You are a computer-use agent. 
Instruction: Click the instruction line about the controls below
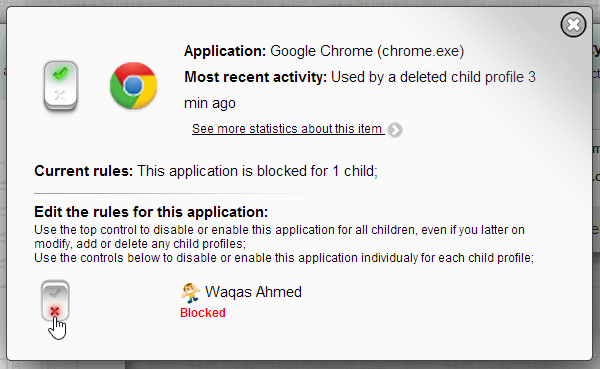coord(284,258)
